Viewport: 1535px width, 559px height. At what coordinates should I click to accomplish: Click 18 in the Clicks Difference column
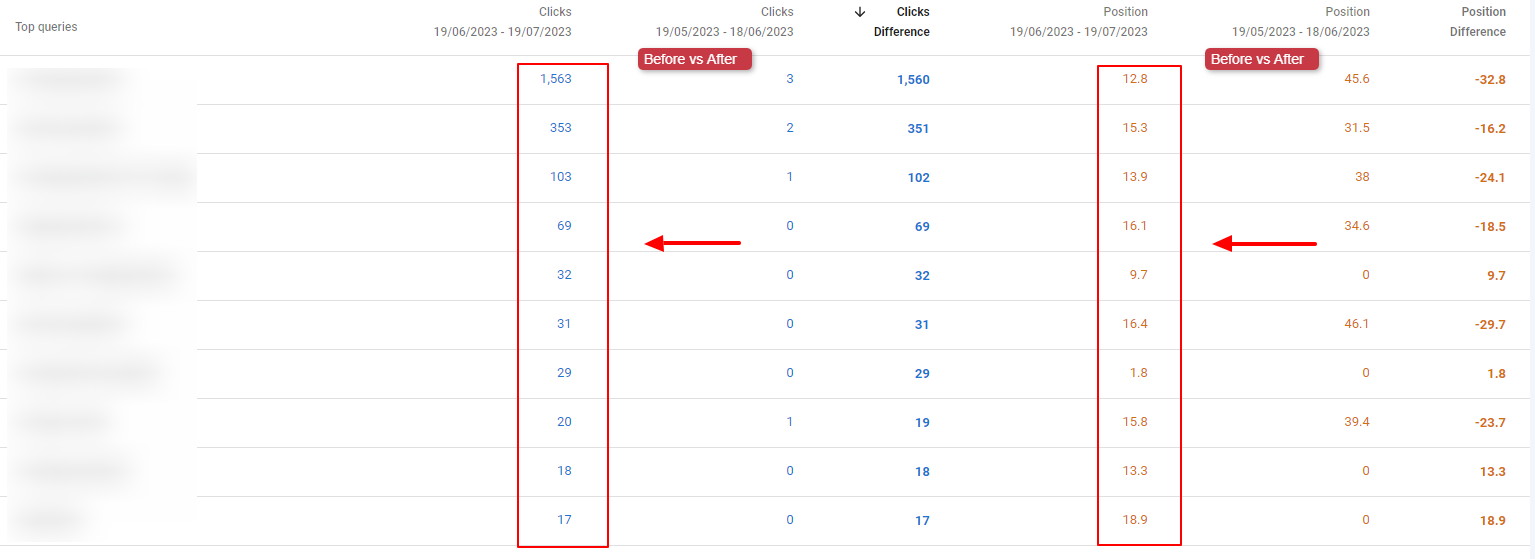click(x=922, y=471)
